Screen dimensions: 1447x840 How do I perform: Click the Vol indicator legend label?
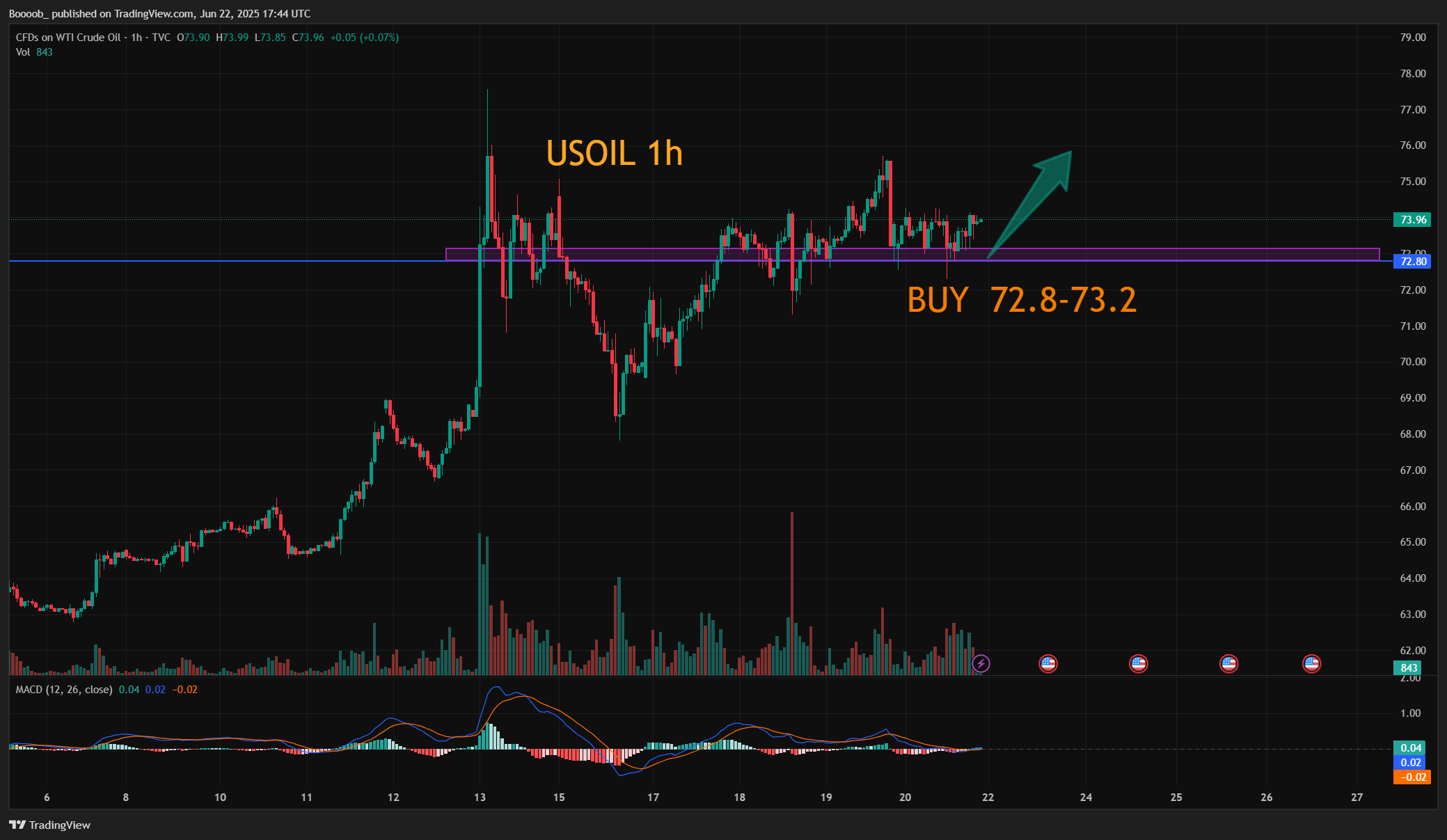tap(23, 52)
